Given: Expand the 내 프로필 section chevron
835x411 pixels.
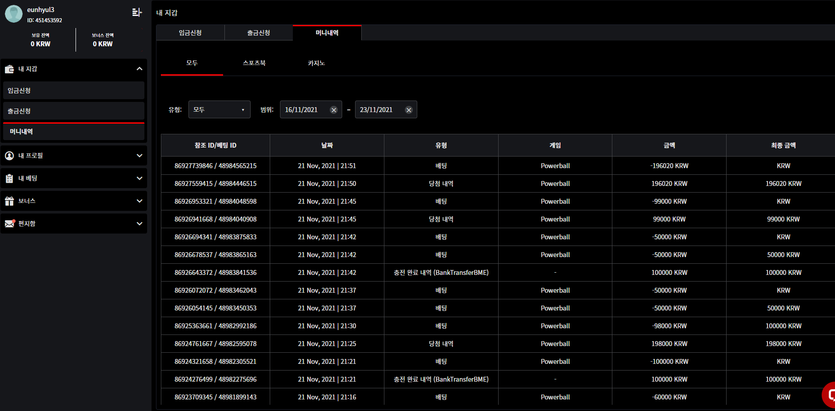Looking at the screenshot, I should [x=140, y=156].
